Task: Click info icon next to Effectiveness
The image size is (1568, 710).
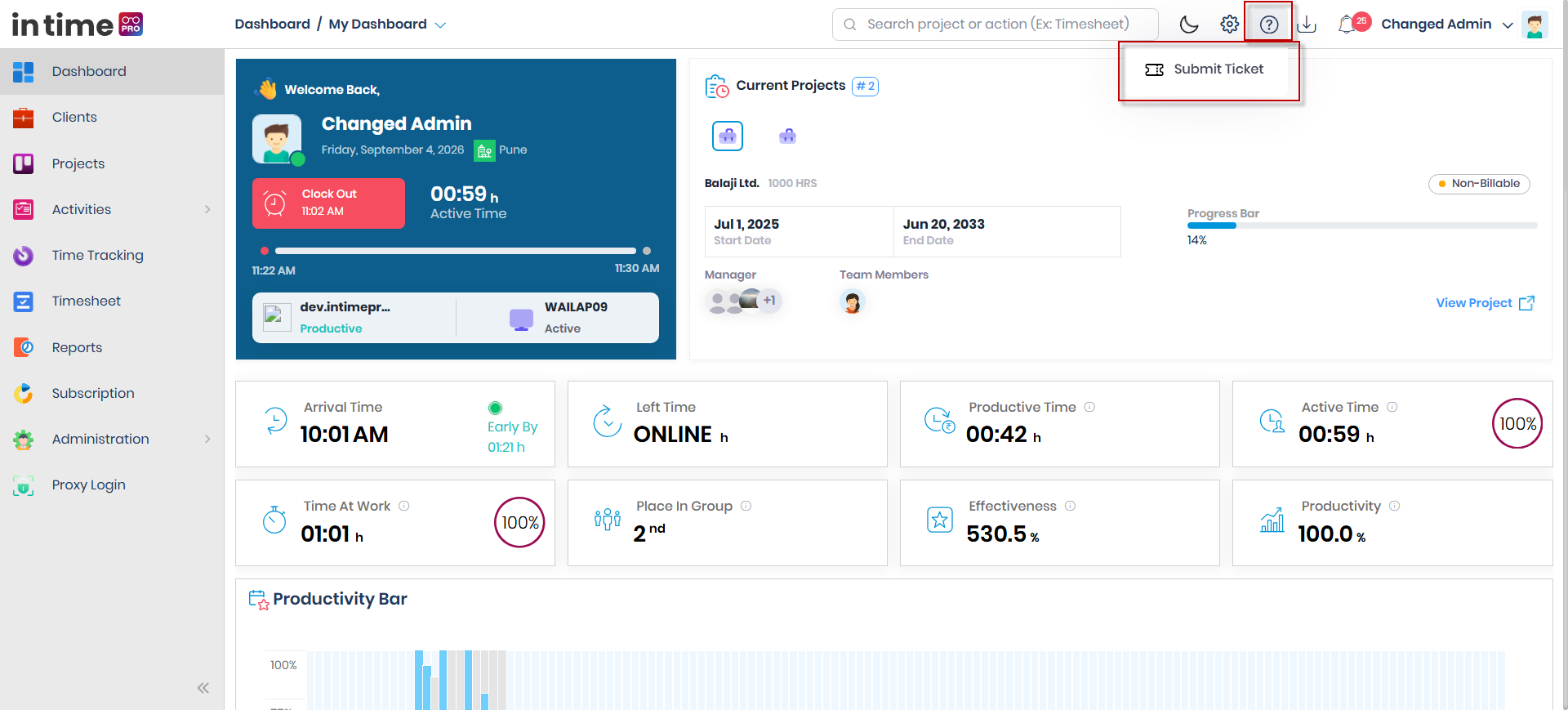Action: 1070,506
